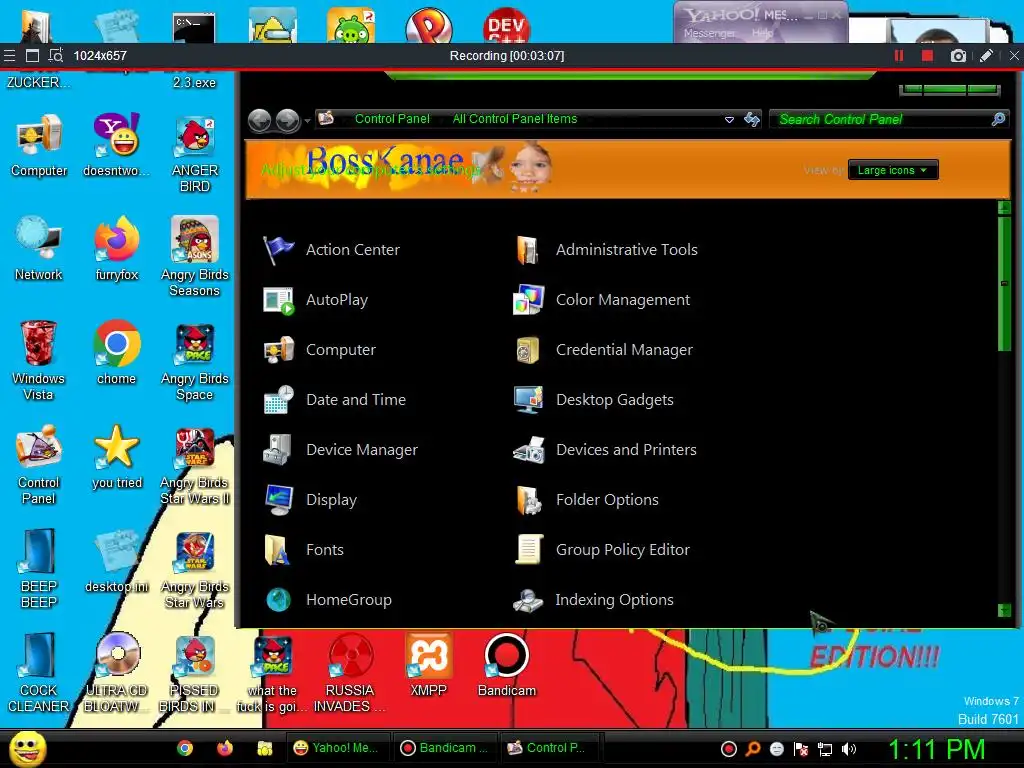Select the chome desktop shortcut

point(116,353)
